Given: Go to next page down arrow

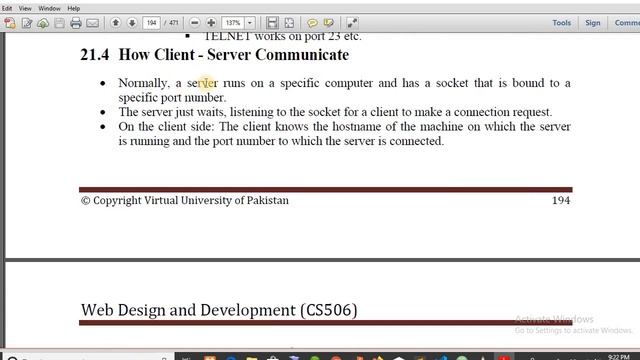Looking at the screenshot, I should [x=132, y=23].
